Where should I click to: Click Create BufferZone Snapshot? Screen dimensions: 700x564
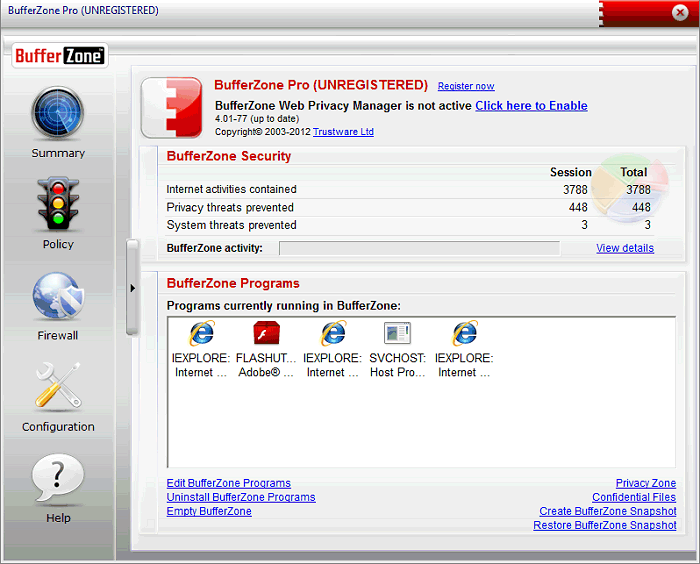coord(608,511)
